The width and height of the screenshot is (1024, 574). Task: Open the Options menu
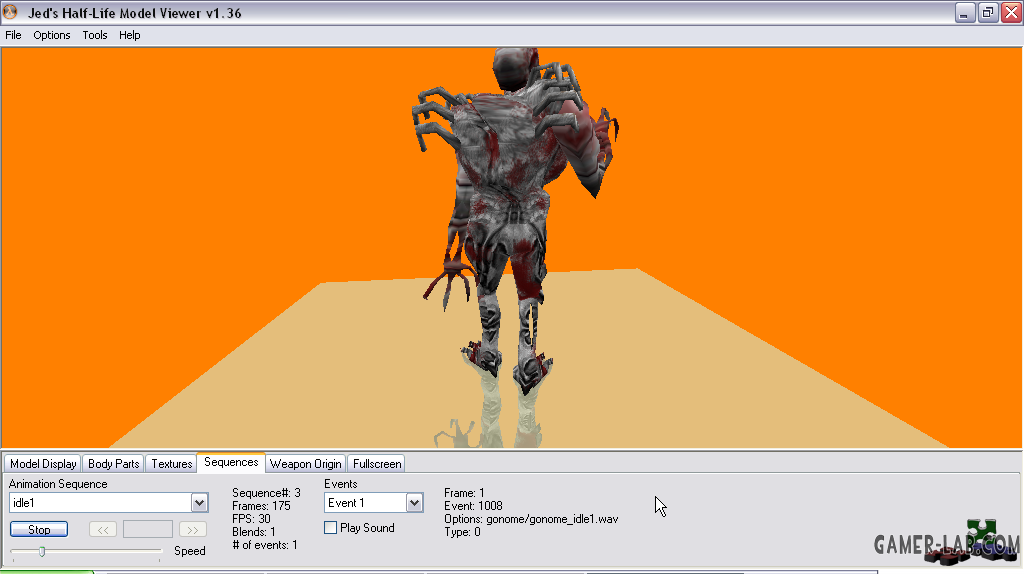click(52, 35)
